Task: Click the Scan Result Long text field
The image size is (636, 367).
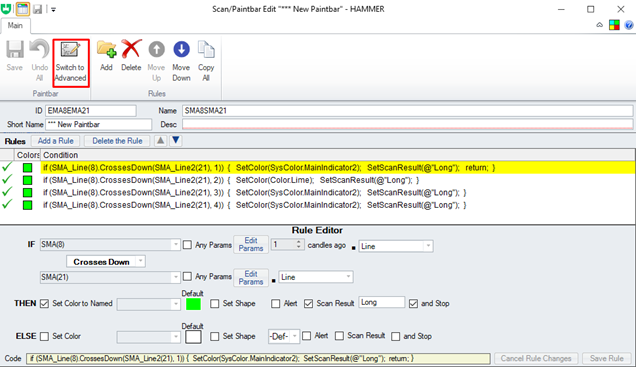Action: pyautogui.click(x=382, y=303)
